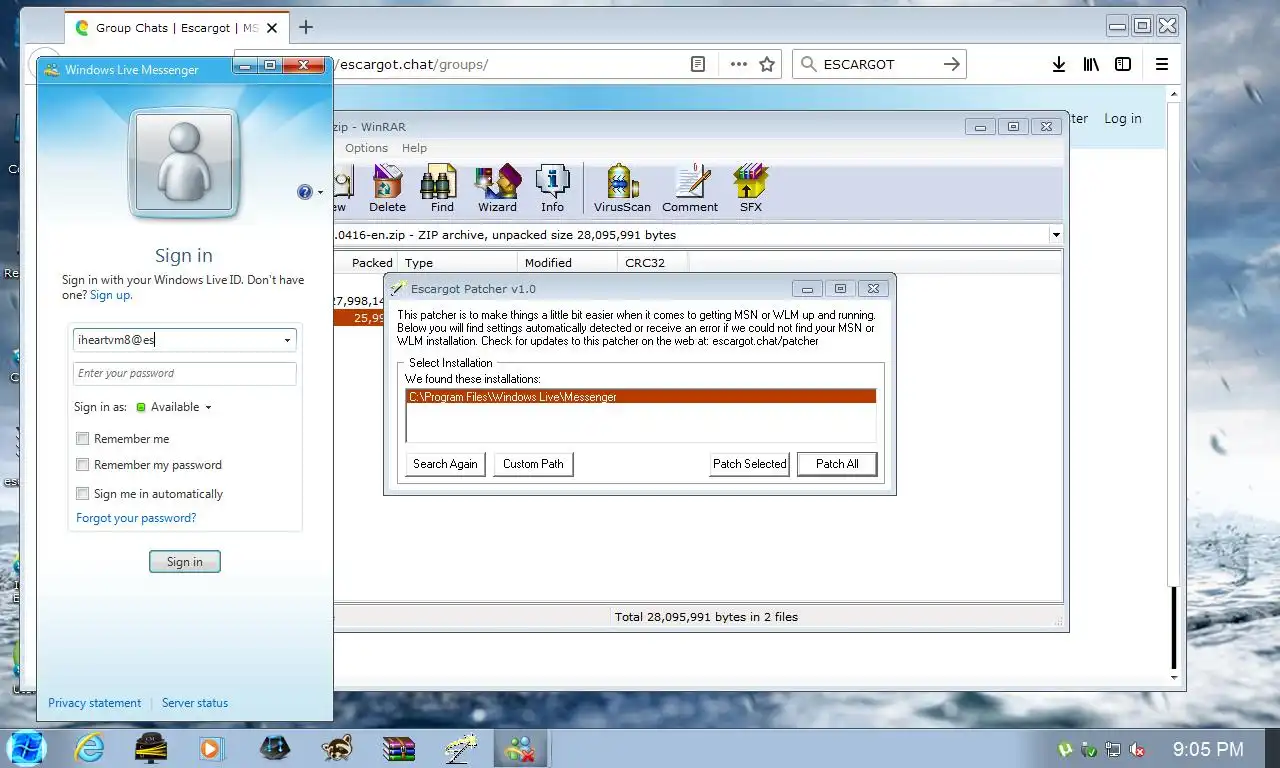Image resolution: width=1280 pixels, height=768 pixels.
Task: Open the Sign in as Available dropdown
Action: coord(174,407)
